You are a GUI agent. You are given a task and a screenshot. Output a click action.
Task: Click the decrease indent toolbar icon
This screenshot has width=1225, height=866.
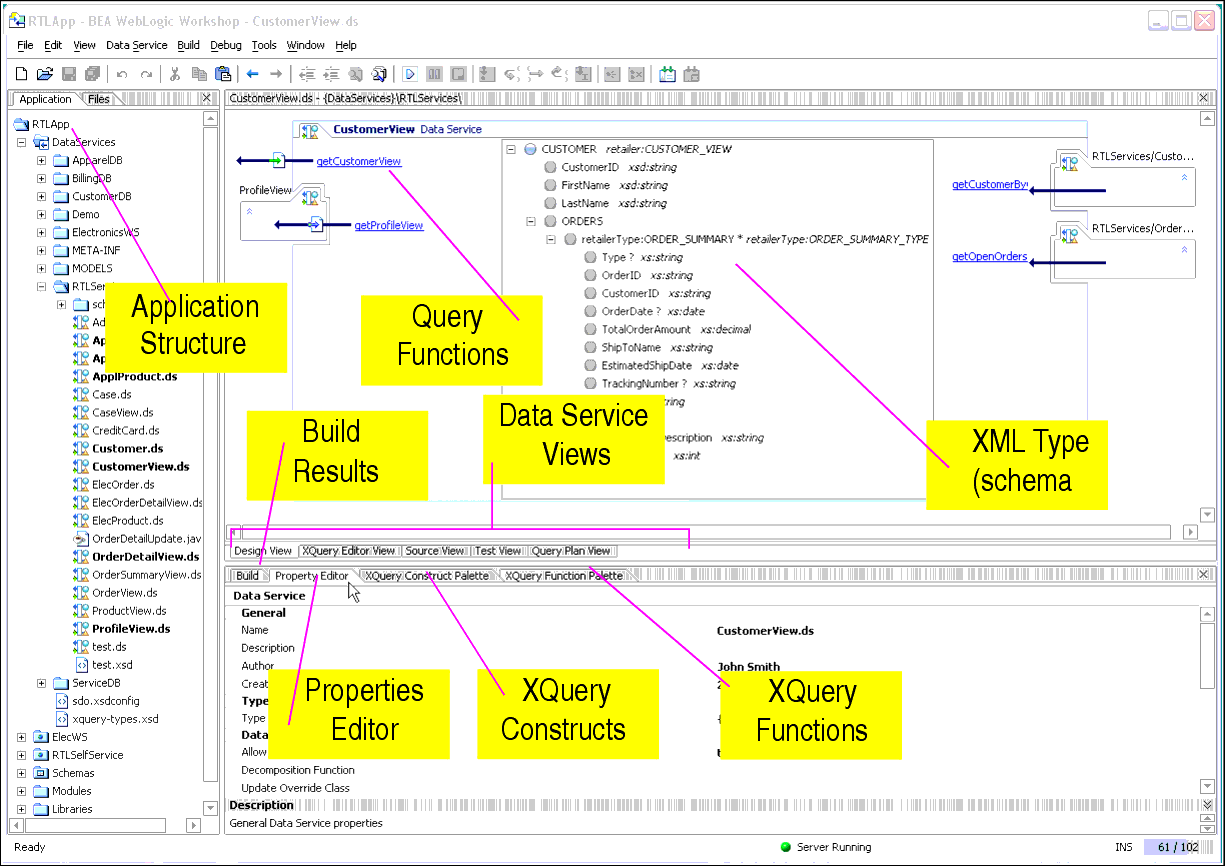(x=306, y=74)
